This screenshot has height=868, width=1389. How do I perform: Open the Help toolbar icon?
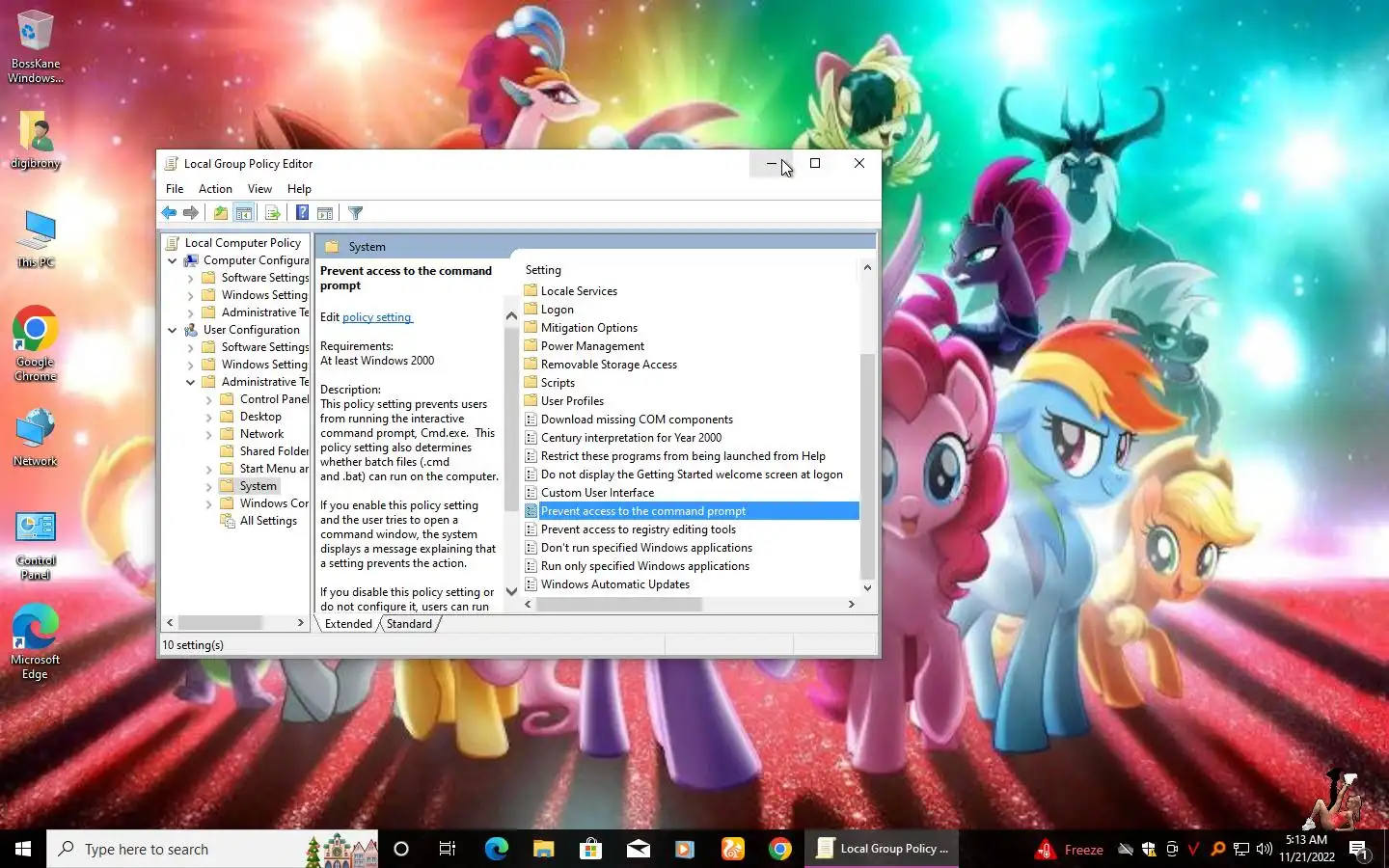pos(302,213)
